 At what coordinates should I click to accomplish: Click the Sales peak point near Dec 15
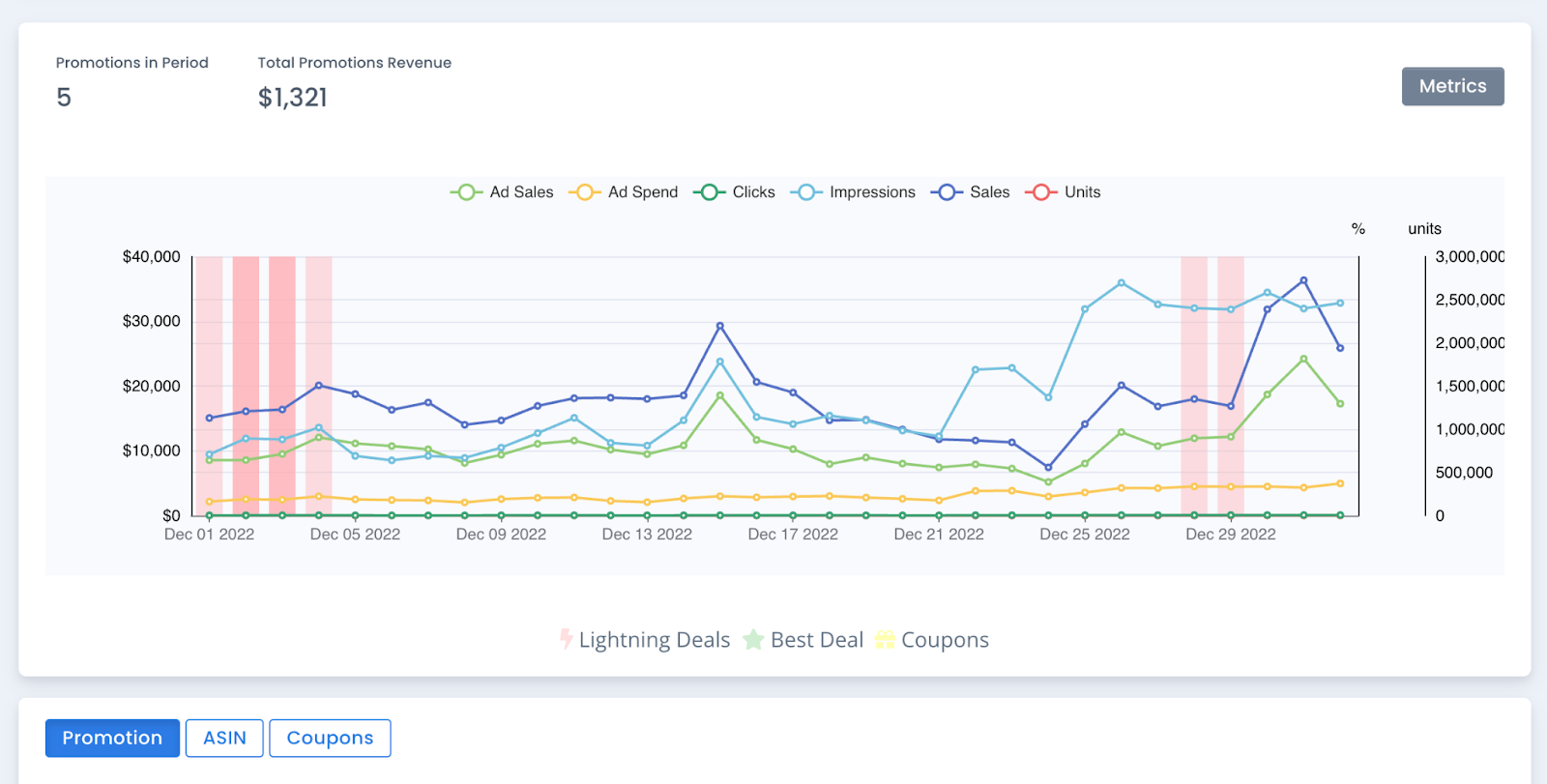(719, 326)
